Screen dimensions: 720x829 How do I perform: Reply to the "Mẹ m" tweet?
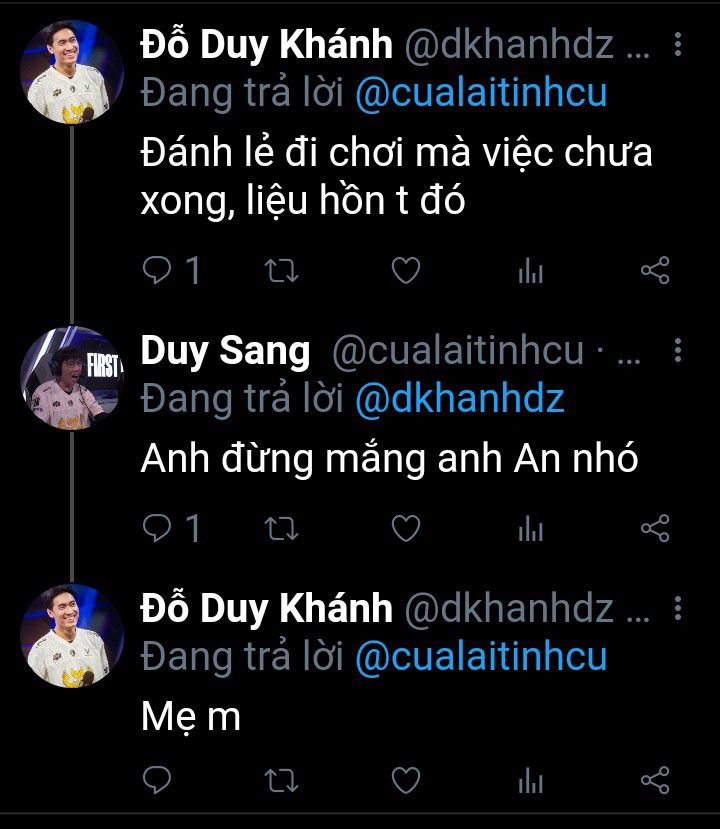point(158,779)
